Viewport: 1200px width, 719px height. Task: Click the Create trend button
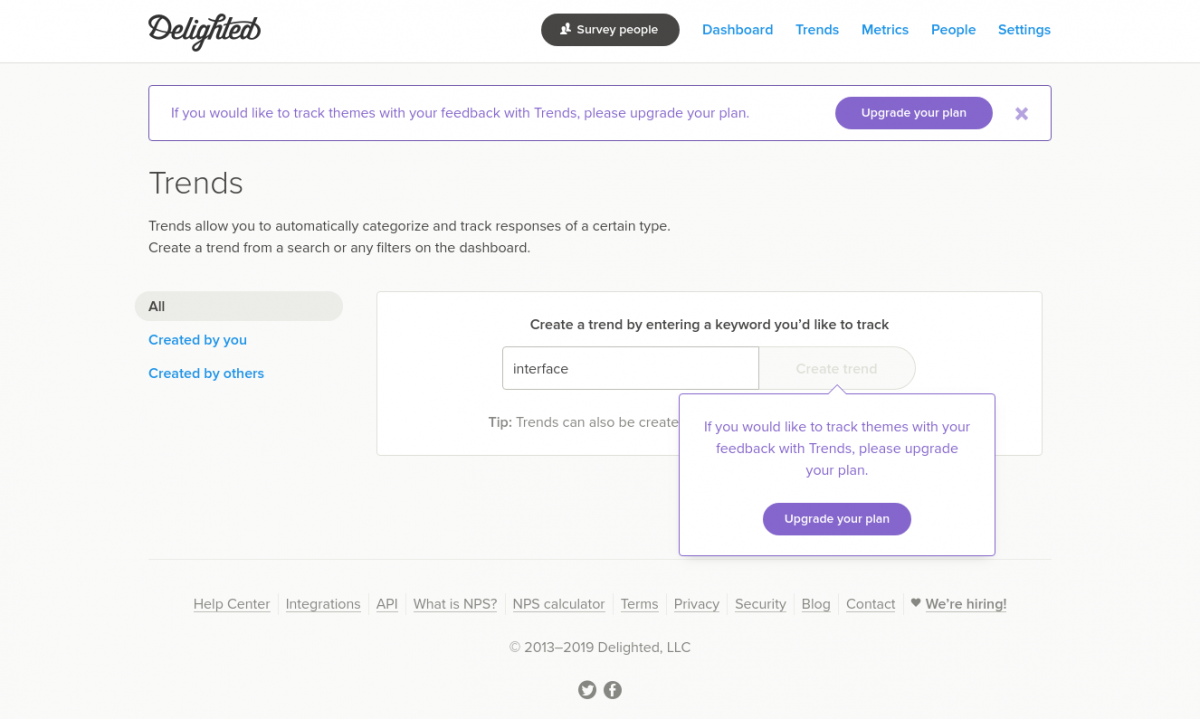(x=837, y=368)
